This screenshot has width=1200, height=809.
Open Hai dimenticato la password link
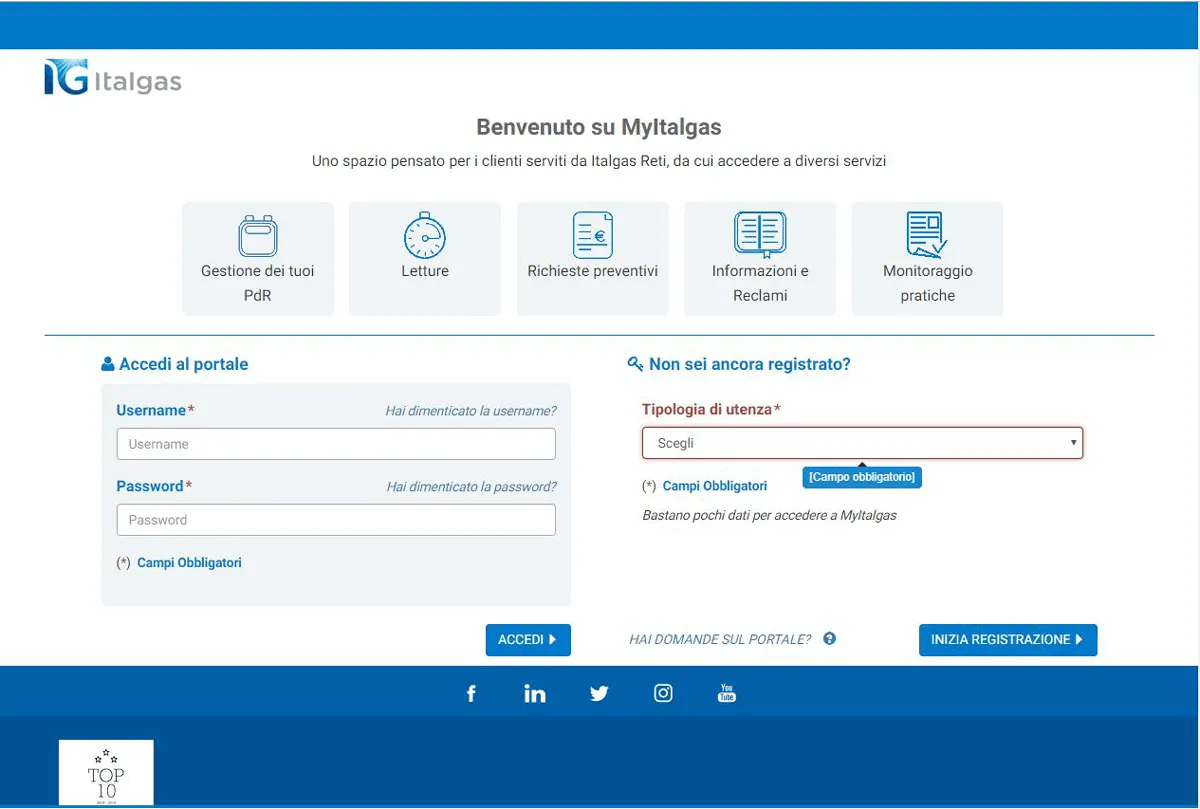472,487
